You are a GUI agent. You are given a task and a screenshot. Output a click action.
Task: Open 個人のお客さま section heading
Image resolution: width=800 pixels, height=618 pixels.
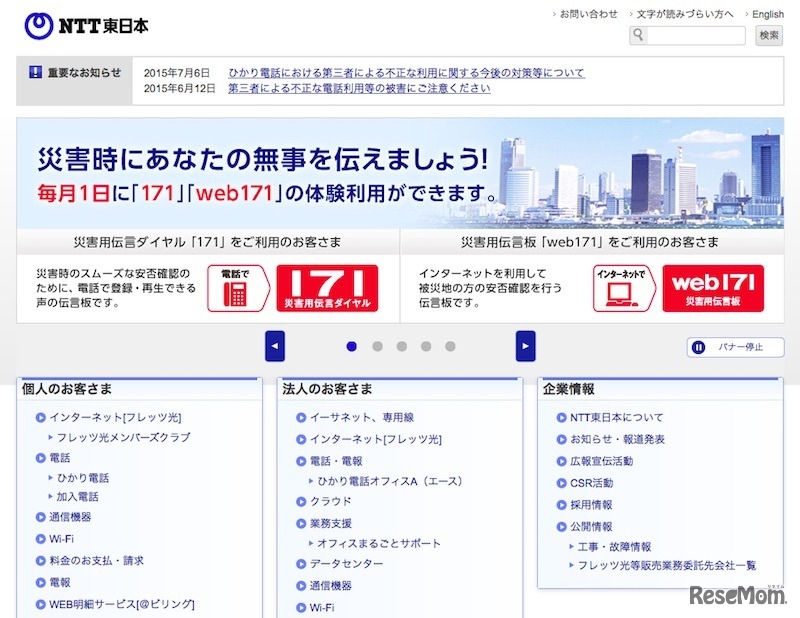click(x=67, y=389)
